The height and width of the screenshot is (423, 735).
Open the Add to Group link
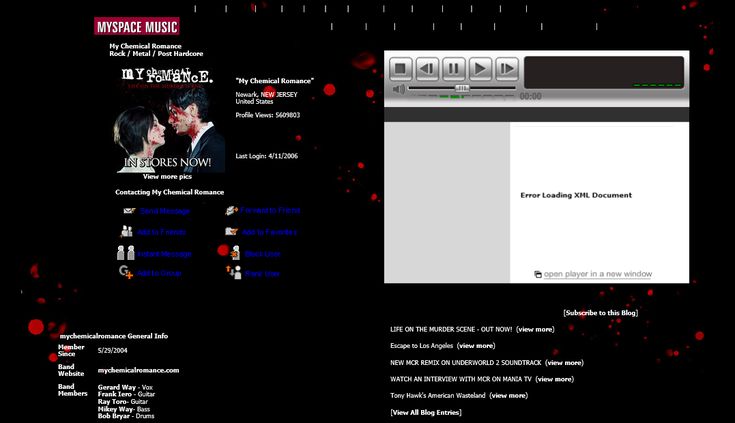click(x=159, y=273)
